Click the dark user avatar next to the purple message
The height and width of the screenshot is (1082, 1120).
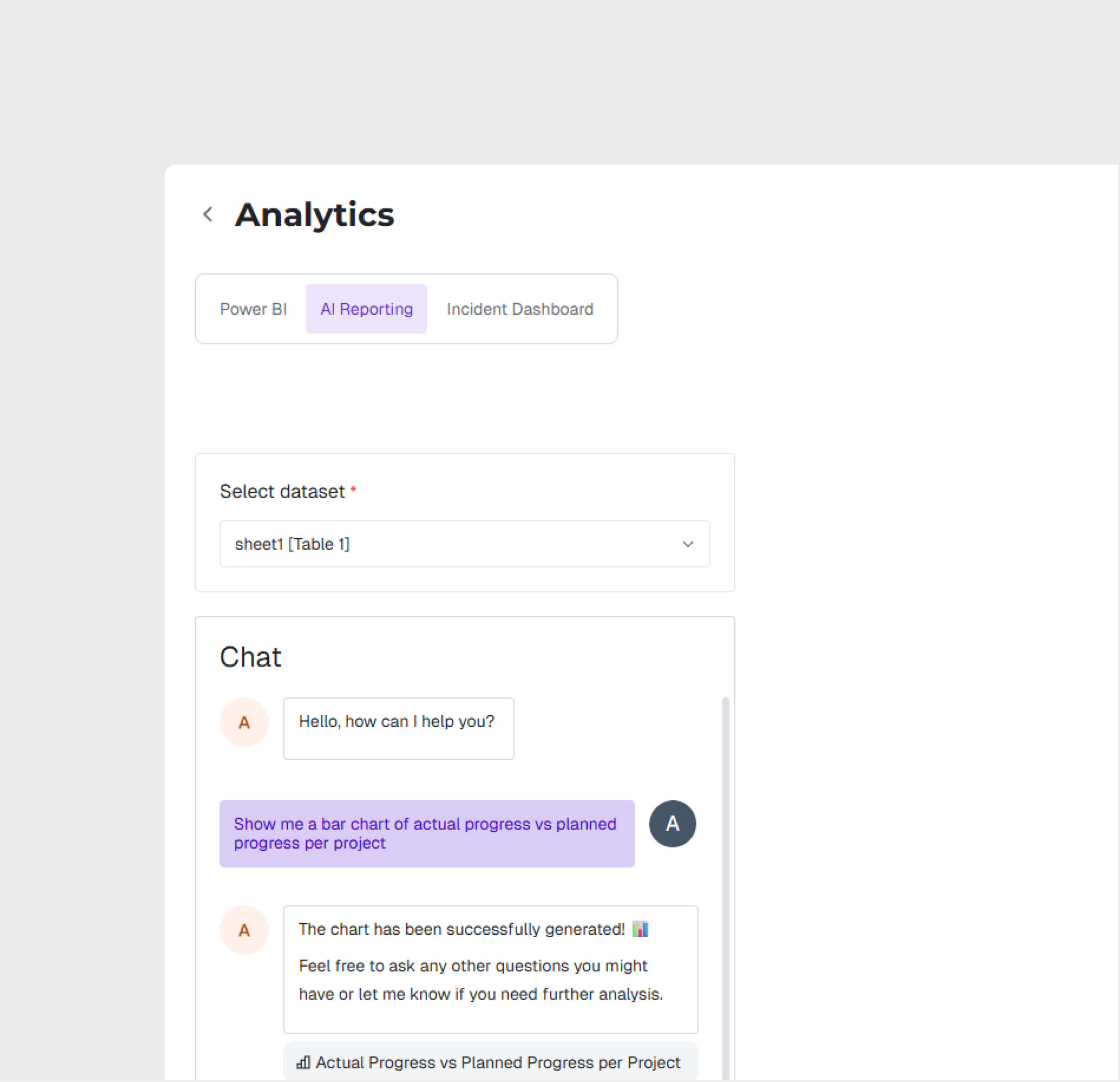(x=672, y=823)
